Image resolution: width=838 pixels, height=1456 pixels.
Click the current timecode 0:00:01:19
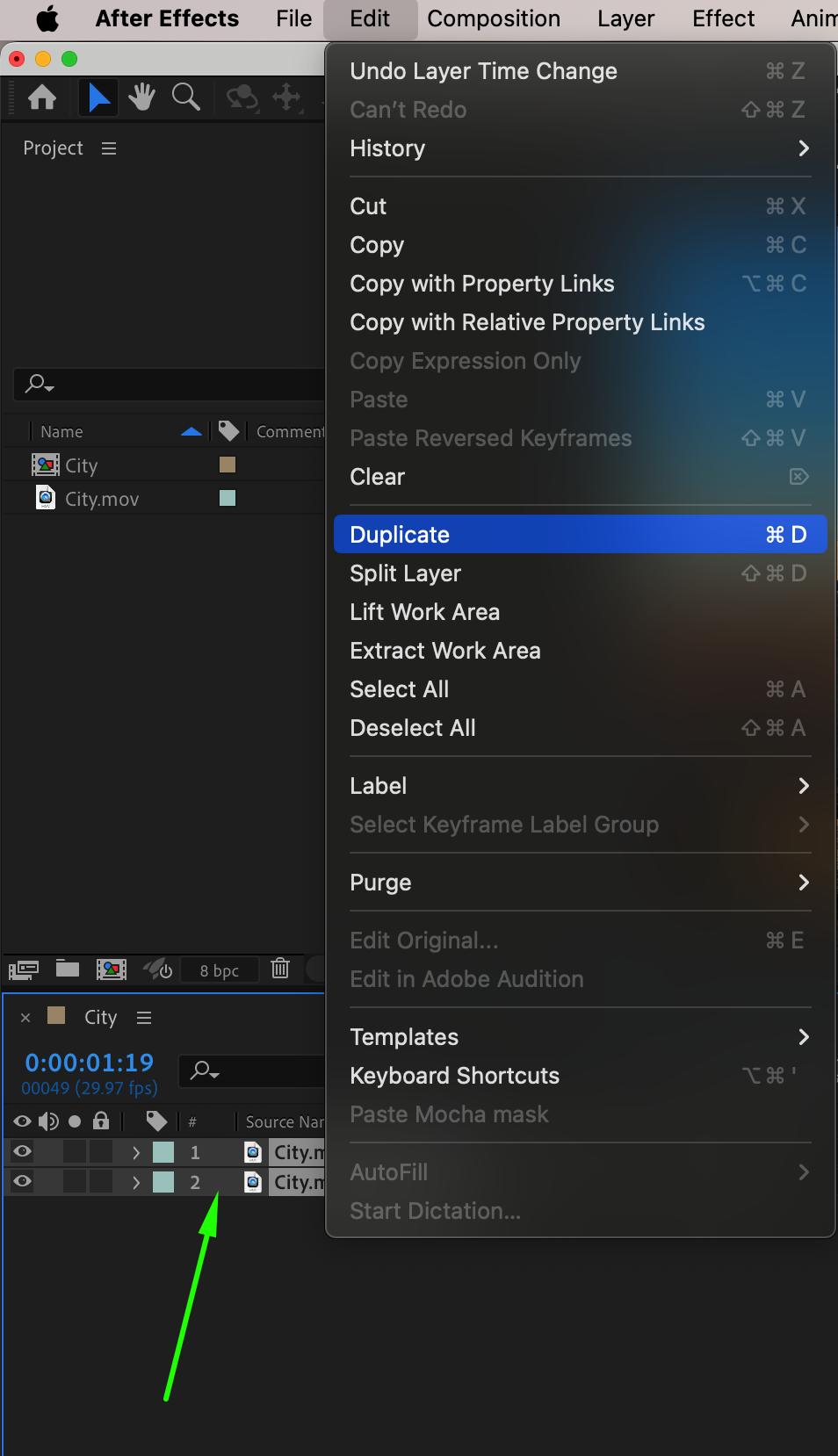[x=90, y=1063]
